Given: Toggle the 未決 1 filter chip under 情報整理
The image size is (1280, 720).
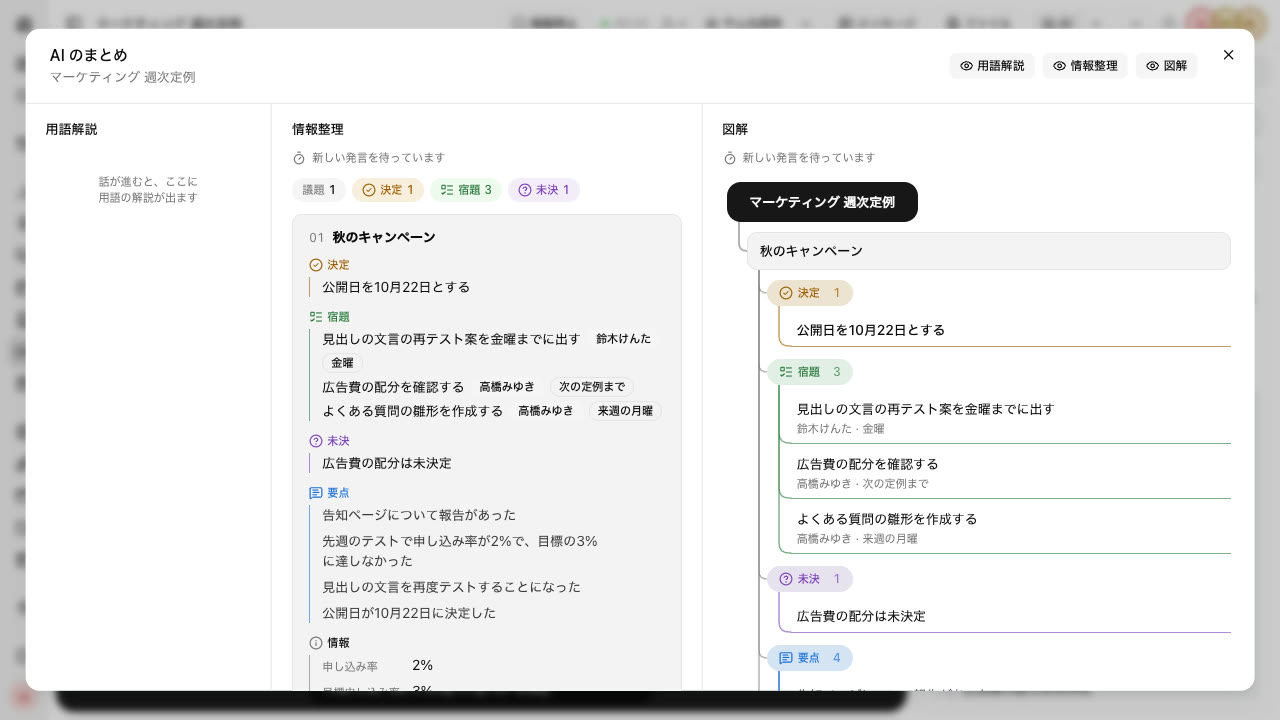Looking at the screenshot, I should click(544, 190).
